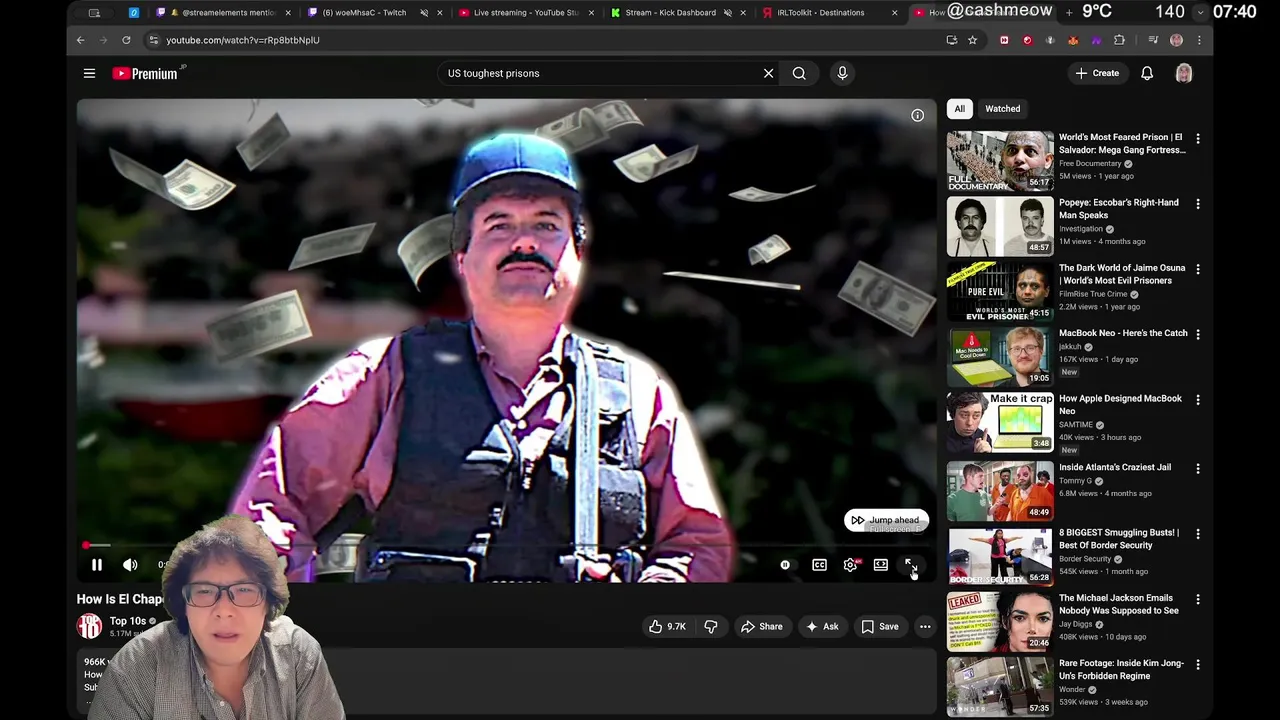Open the Top 10s channel avatar
Viewport: 1280px width, 720px height.
tap(90, 627)
